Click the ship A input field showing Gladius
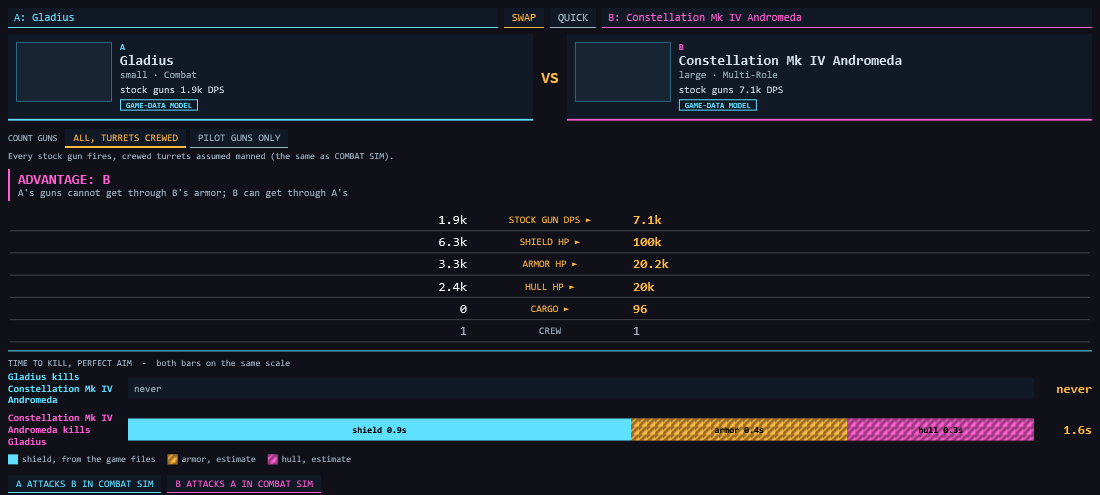1100x495 pixels. point(253,18)
